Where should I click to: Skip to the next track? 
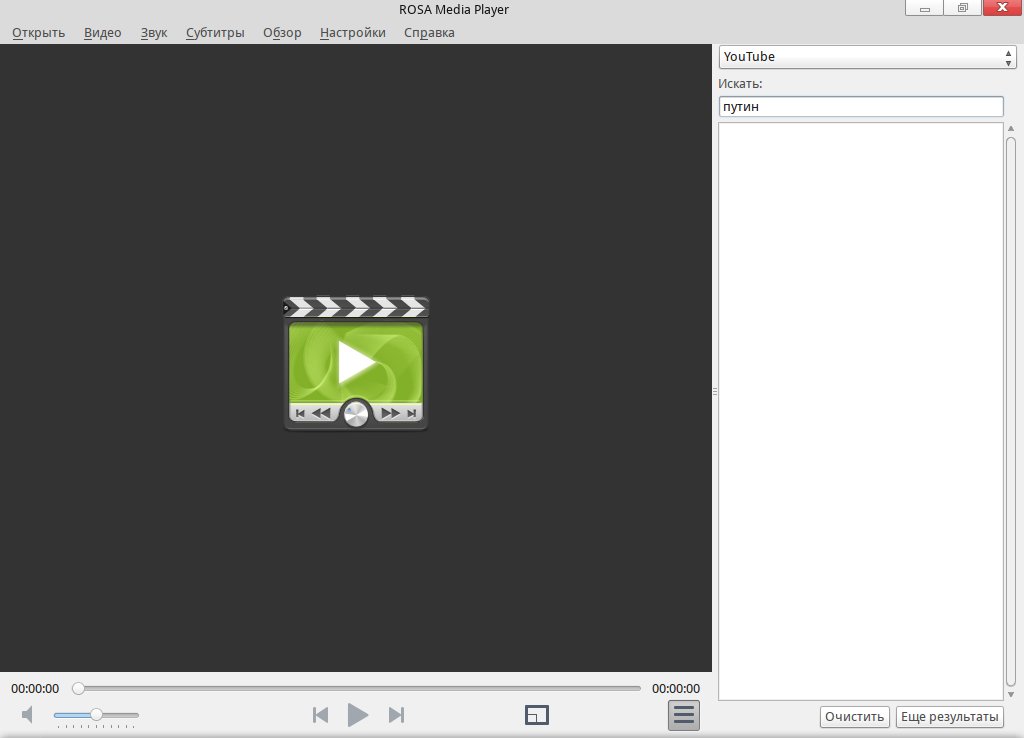(396, 714)
